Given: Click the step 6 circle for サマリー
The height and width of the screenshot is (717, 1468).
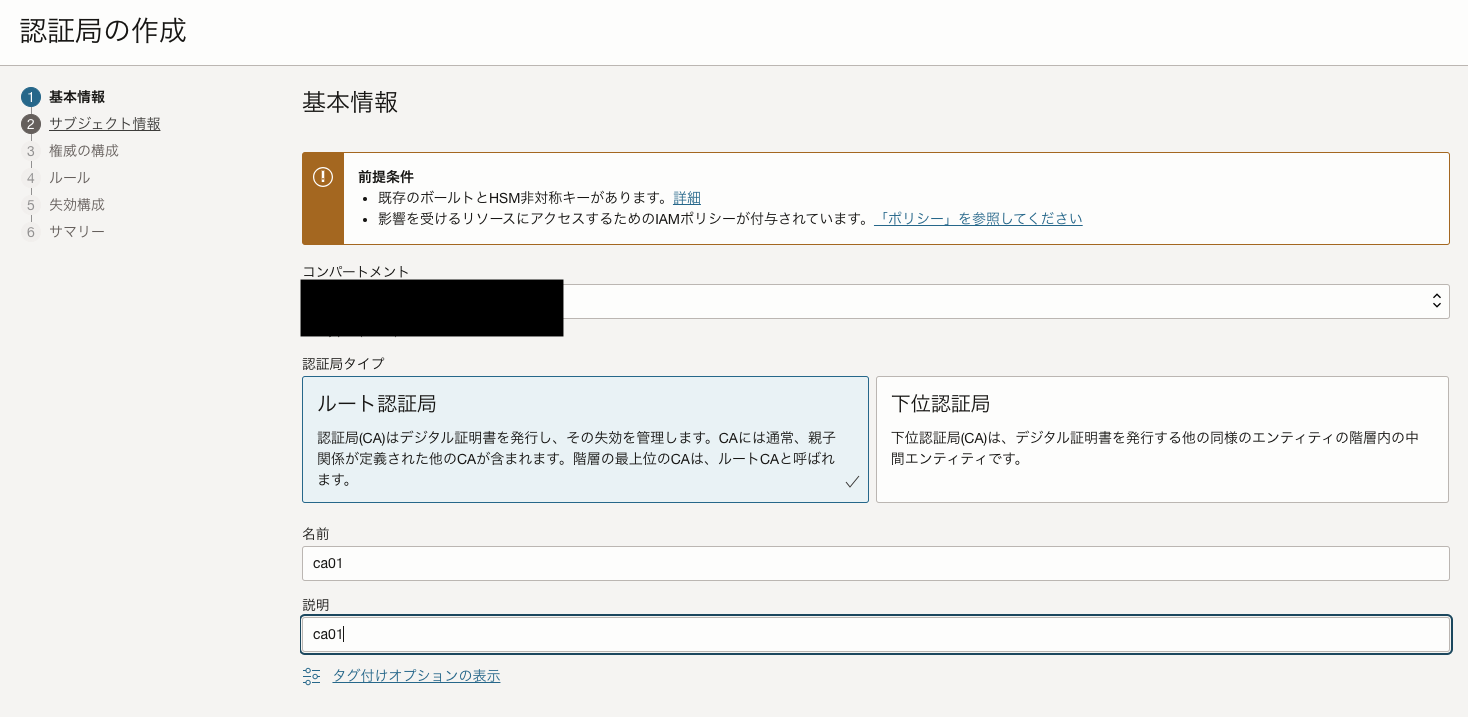Looking at the screenshot, I should point(31,231).
